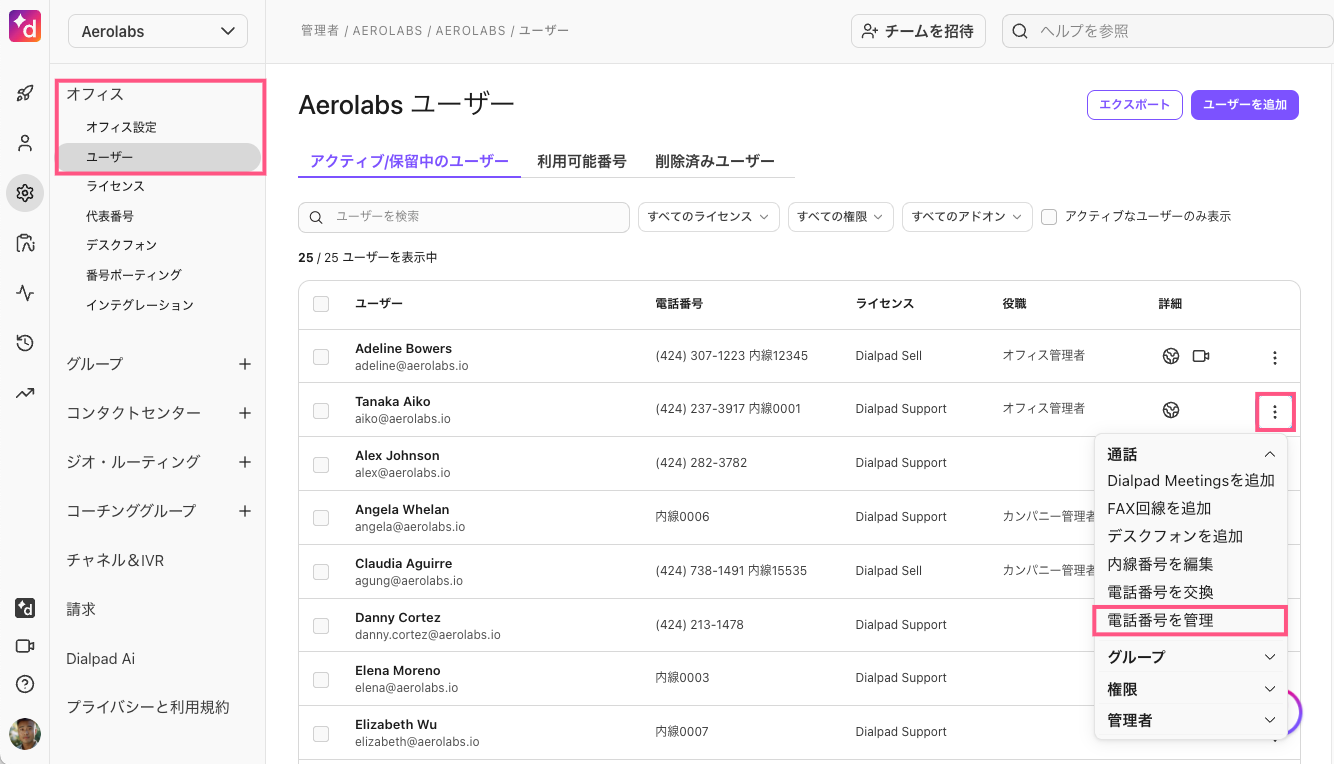Open 代表番号 in sidebar
The image size is (1334, 764).
(x=110, y=215)
